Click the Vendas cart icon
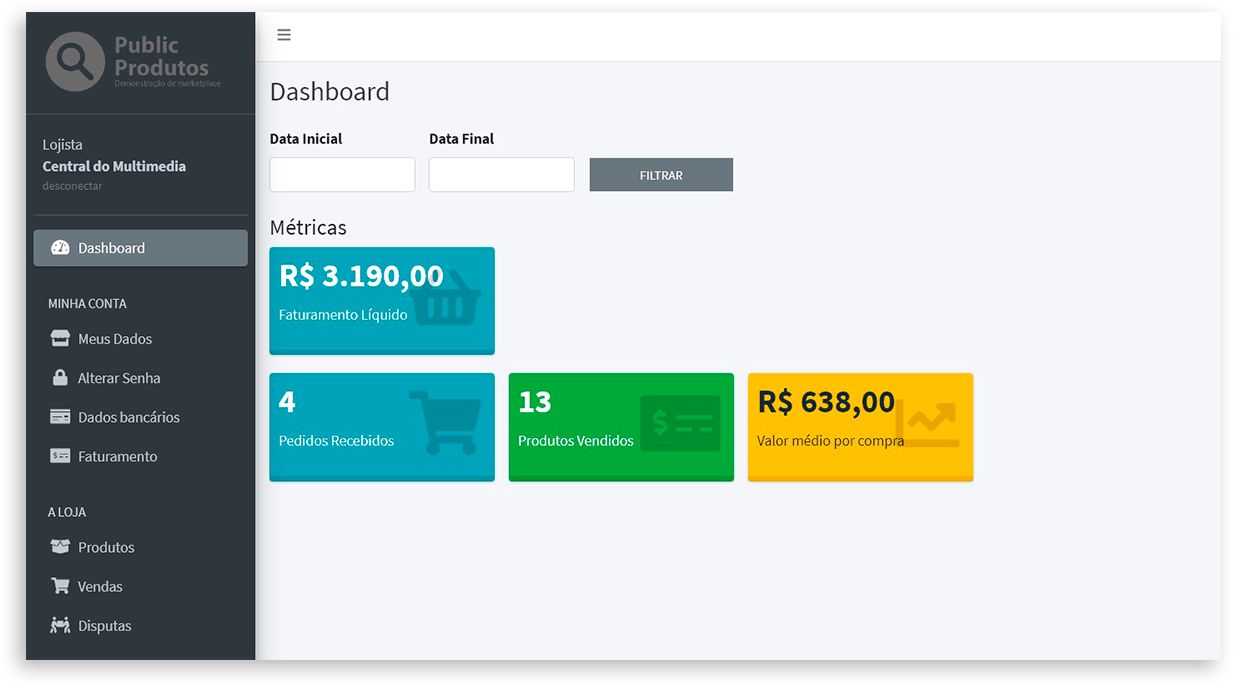 tap(60, 586)
